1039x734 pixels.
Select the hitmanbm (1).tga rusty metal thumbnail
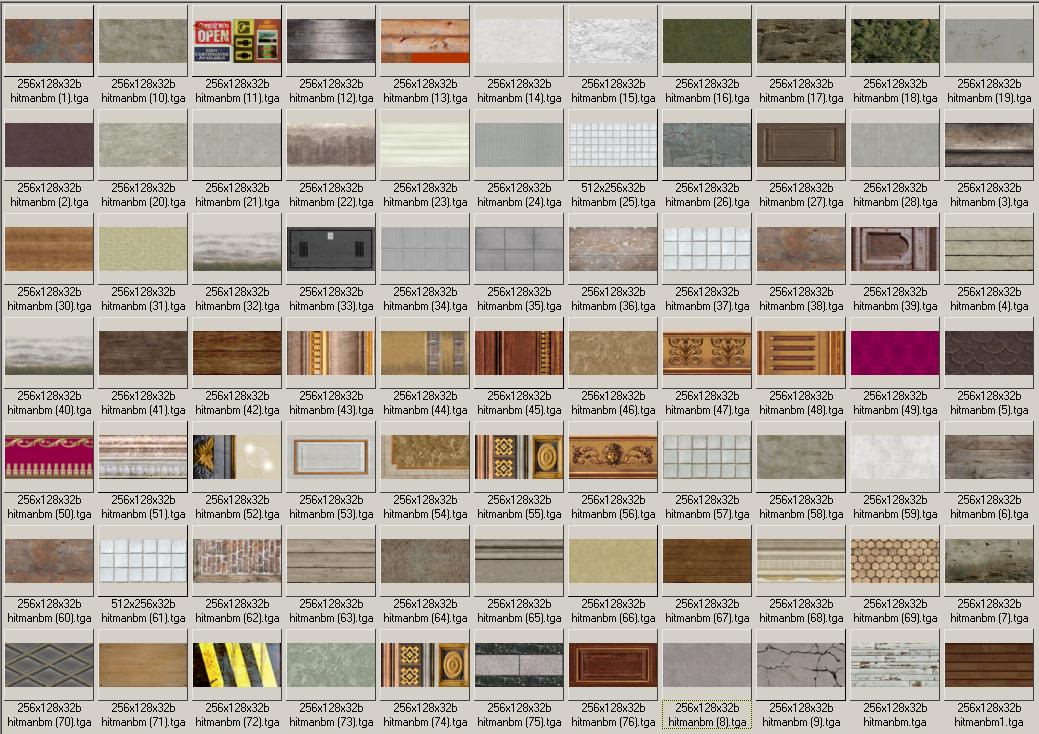coord(49,41)
